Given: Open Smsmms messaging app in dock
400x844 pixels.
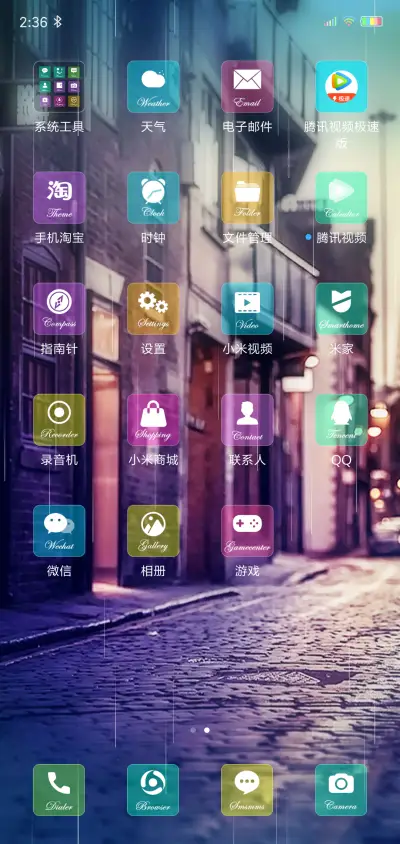Looking at the screenshot, I should pos(247,790).
